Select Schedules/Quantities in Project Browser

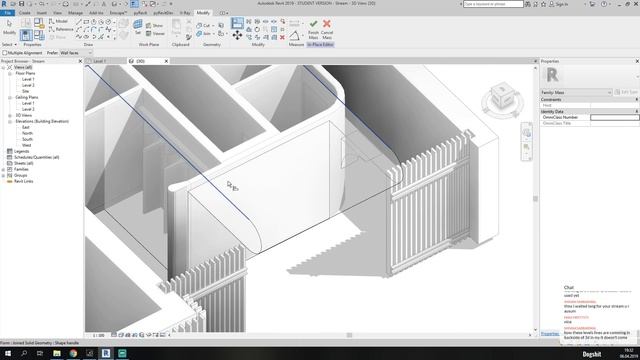(36, 157)
